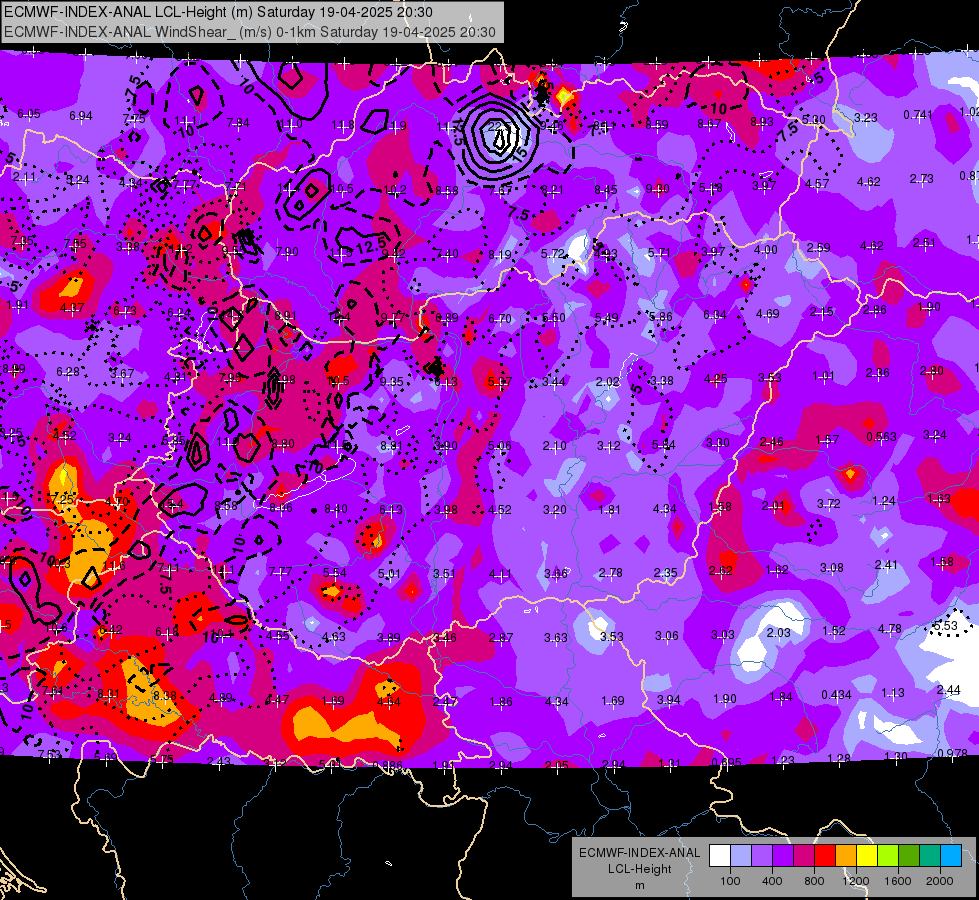Click the '8.19' grid value

pos(500,254)
